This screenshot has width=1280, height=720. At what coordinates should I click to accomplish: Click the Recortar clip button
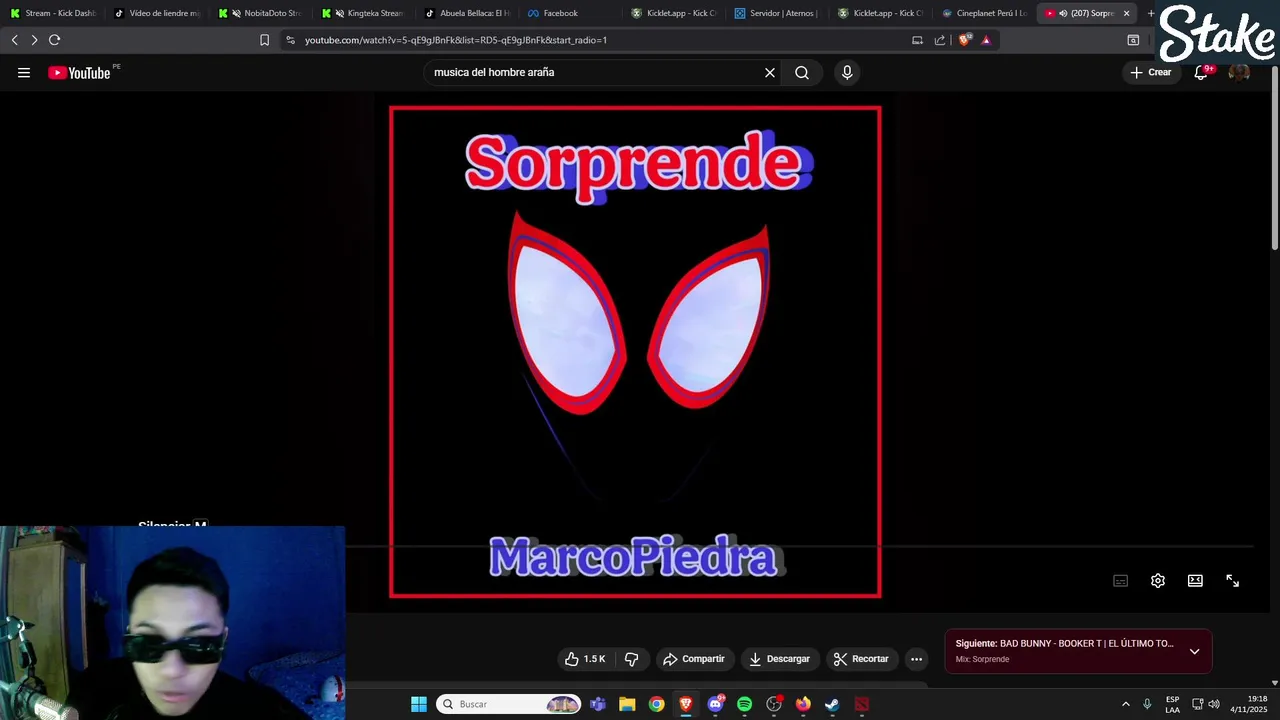click(x=861, y=659)
